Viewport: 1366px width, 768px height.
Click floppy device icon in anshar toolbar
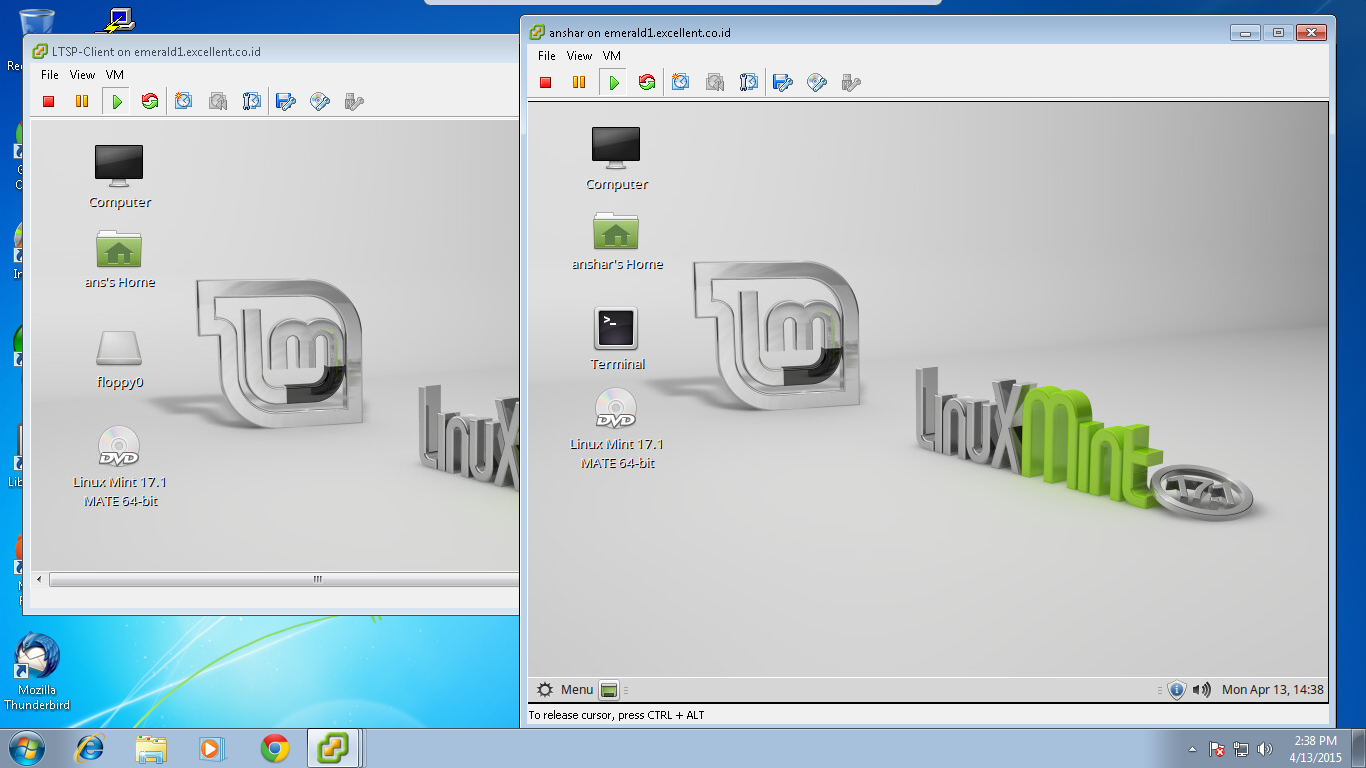click(x=783, y=82)
